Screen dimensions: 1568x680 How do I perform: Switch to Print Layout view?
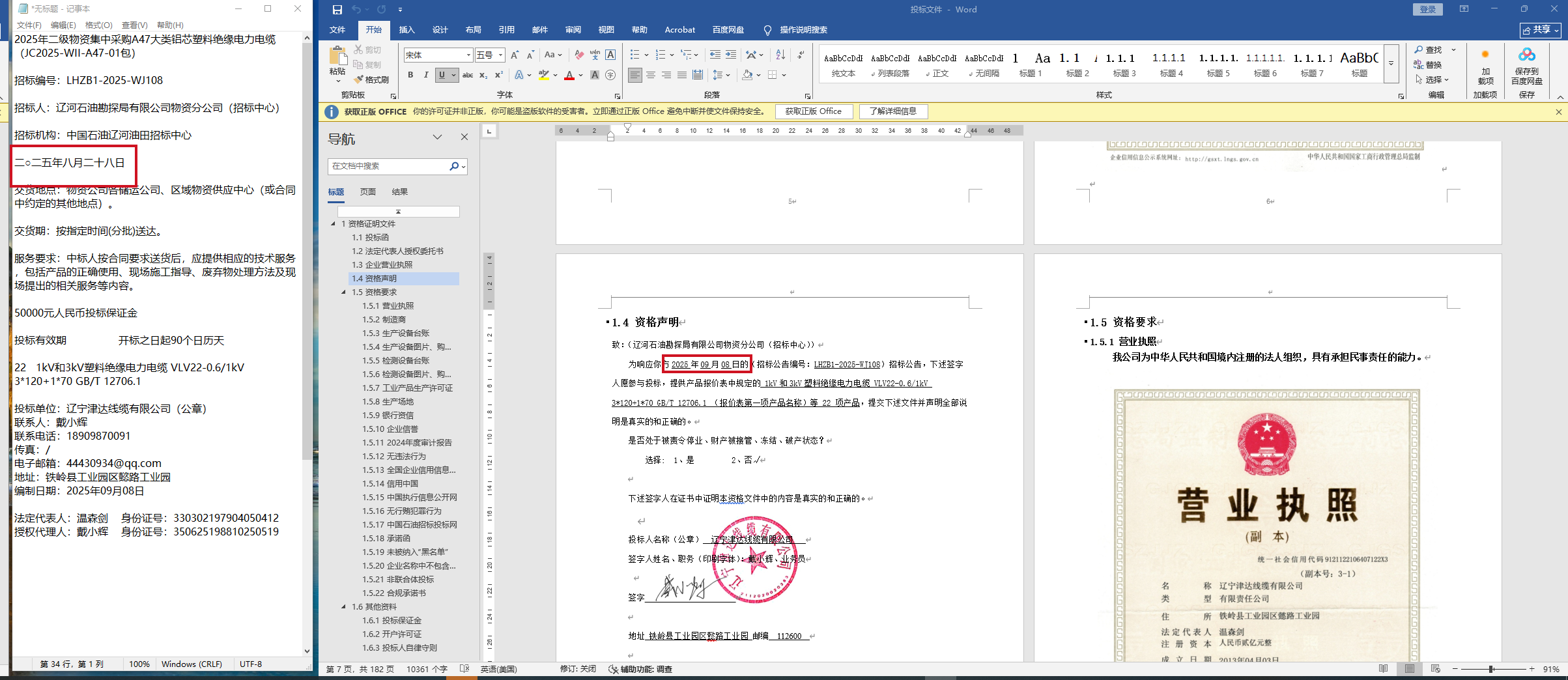click(x=1410, y=669)
